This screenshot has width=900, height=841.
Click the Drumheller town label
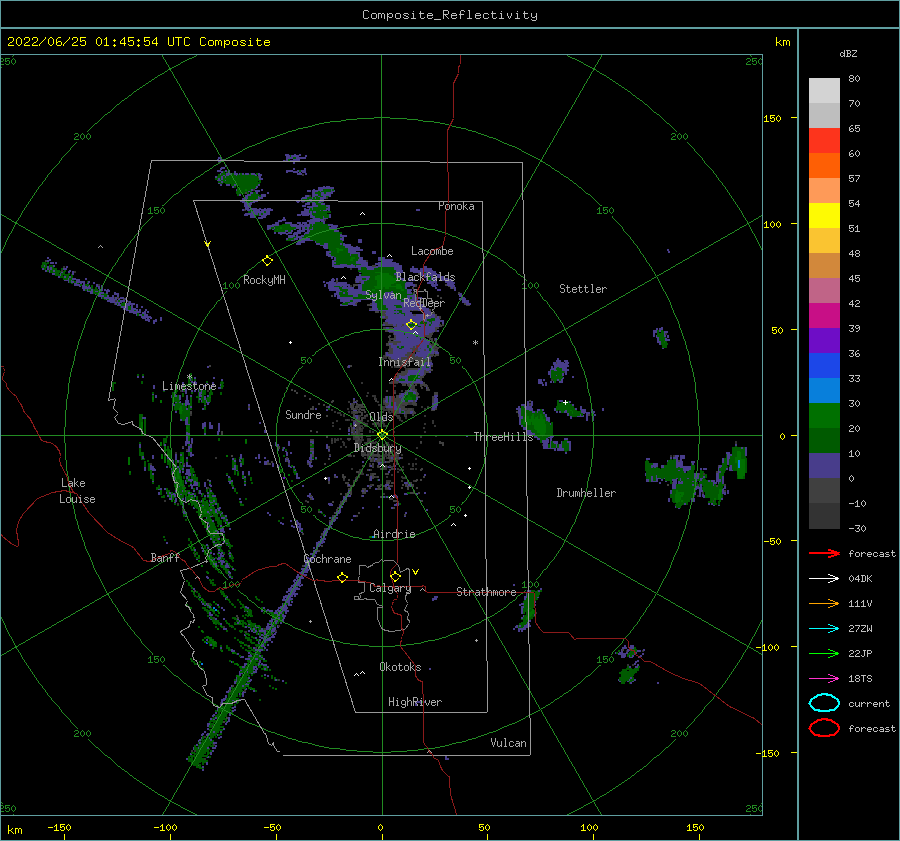coord(585,493)
